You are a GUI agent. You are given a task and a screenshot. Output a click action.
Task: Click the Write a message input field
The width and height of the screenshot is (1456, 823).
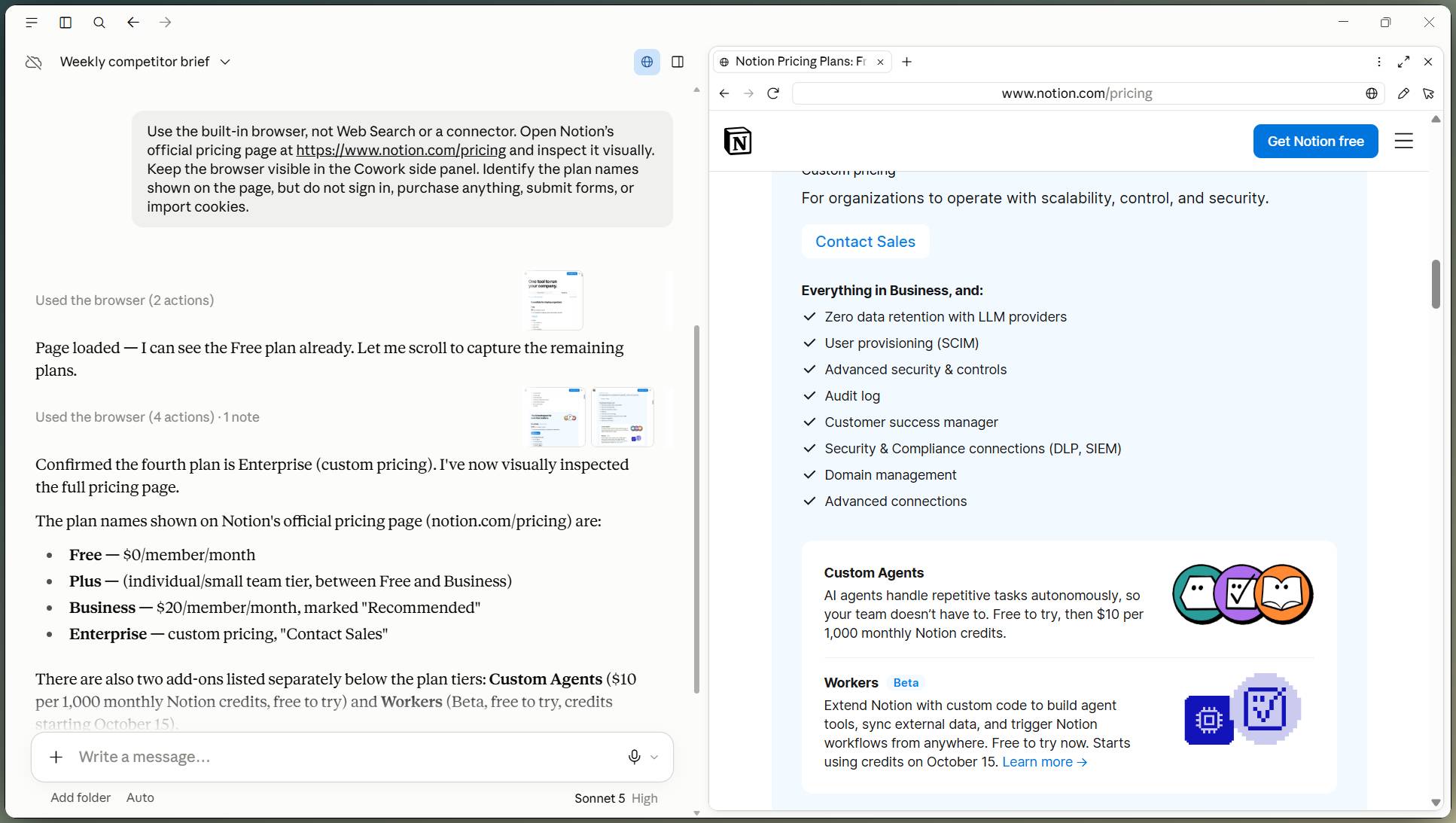coord(346,757)
